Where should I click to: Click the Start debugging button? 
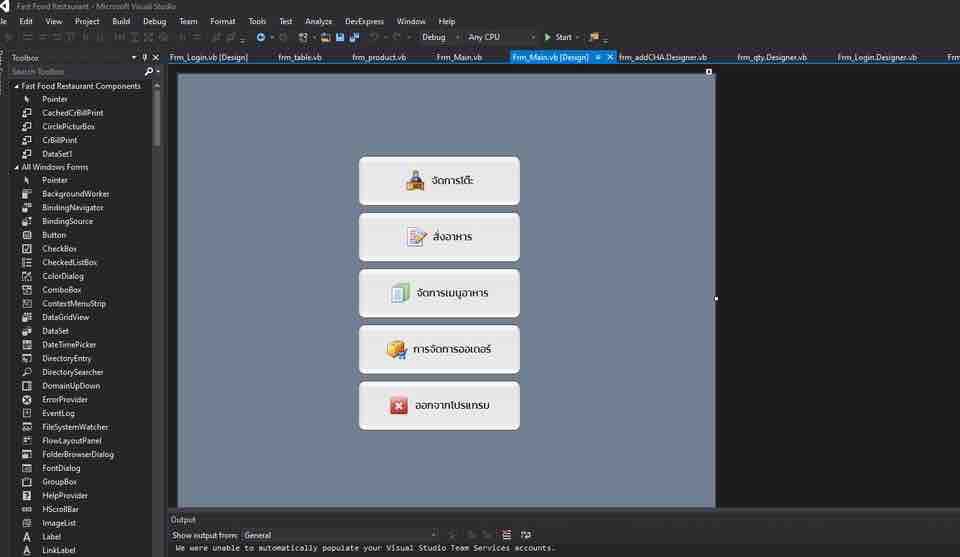coord(558,37)
